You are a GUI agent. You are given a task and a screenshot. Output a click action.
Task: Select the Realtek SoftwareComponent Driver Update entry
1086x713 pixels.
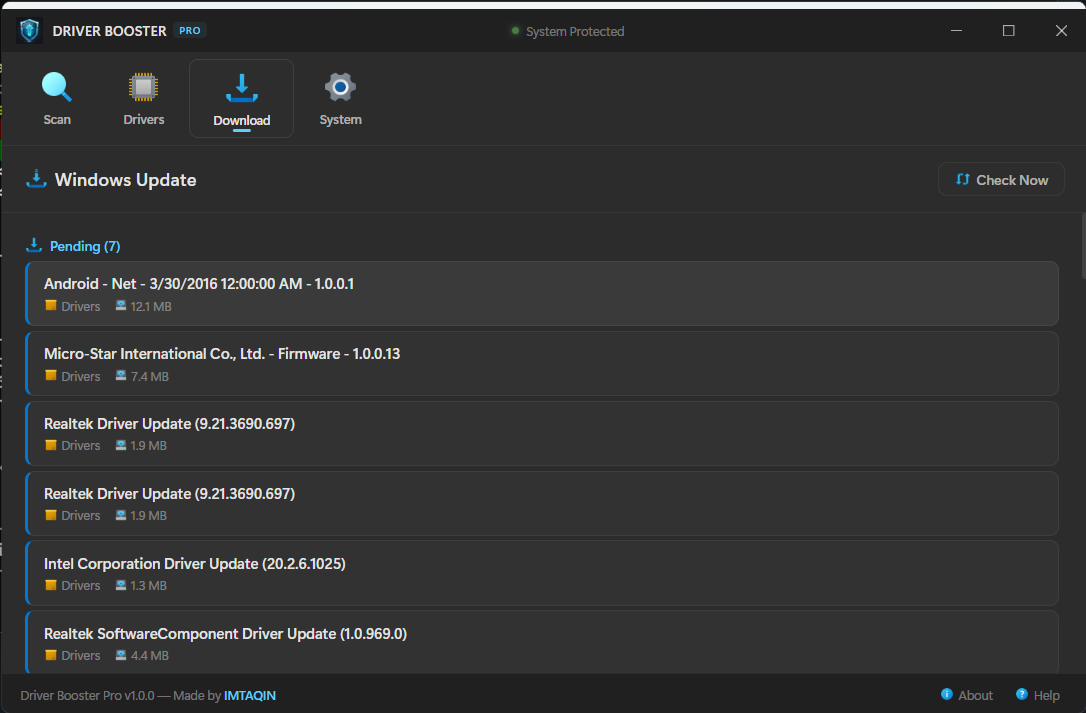coord(542,642)
